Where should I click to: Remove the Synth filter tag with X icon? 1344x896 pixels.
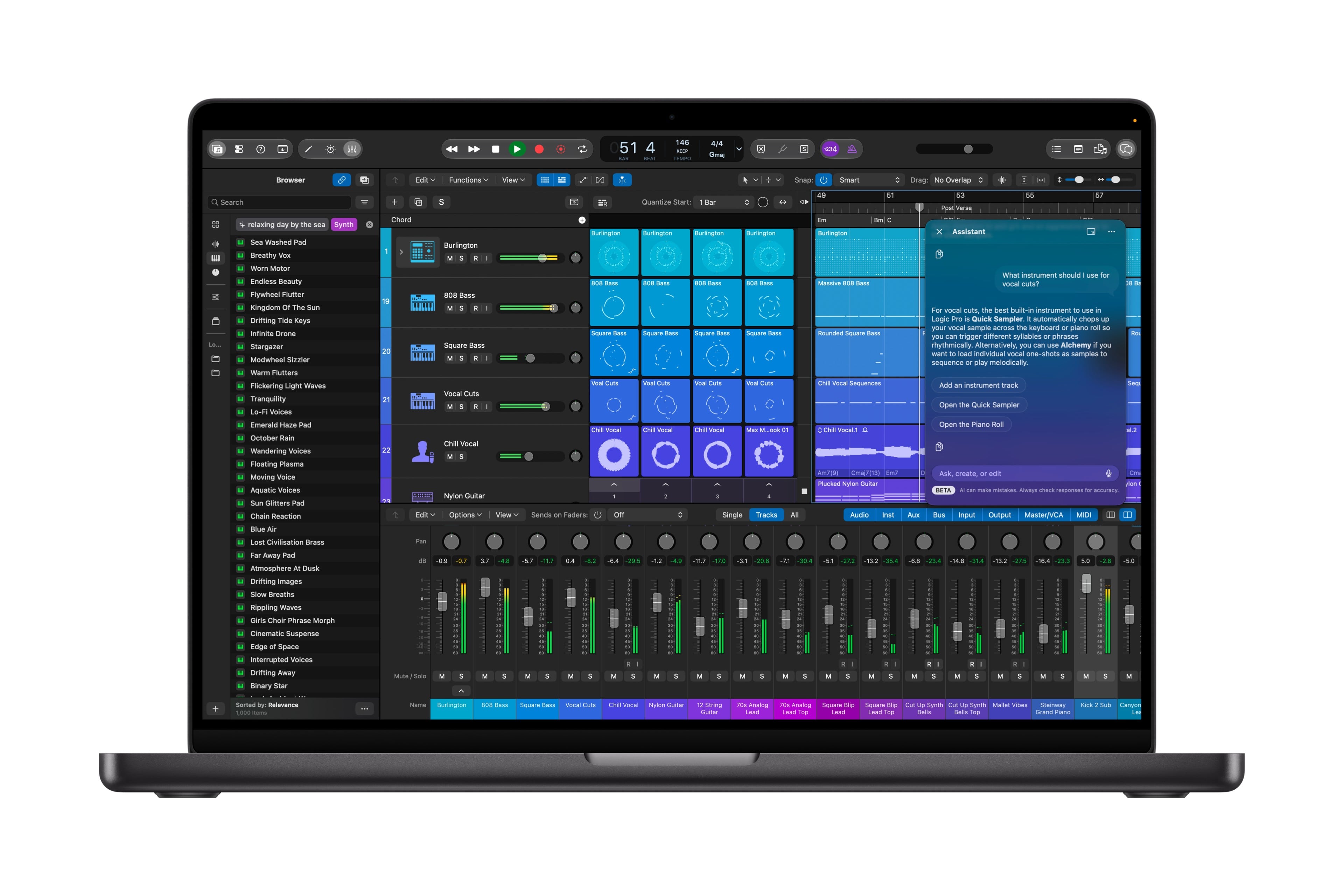(370, 225)
